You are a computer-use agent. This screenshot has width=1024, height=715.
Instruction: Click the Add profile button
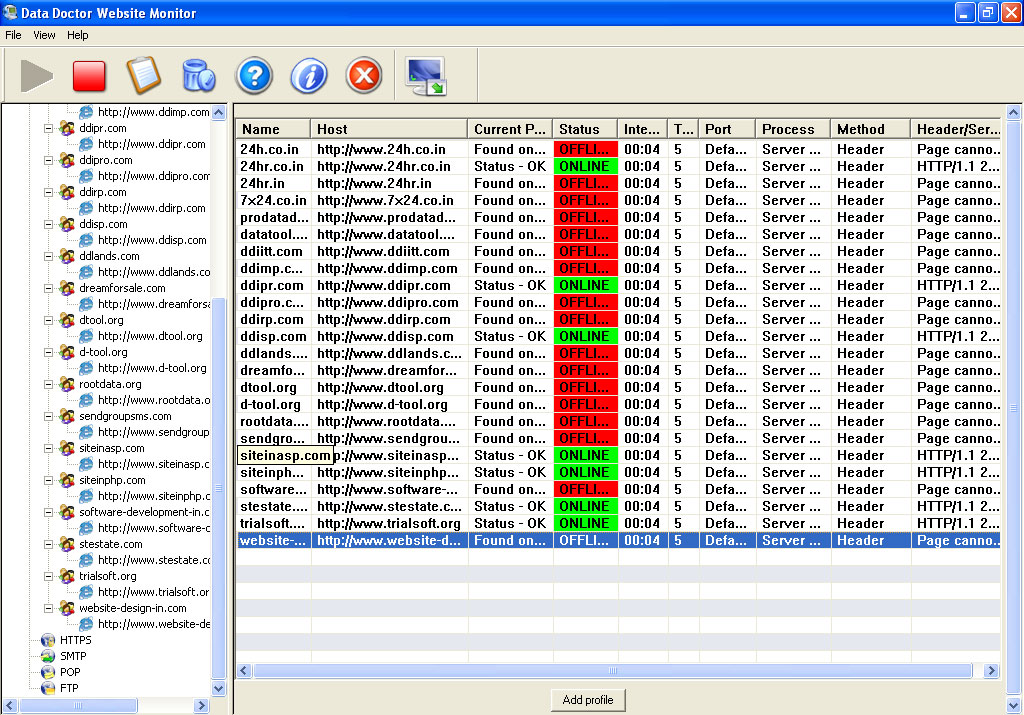pos(588,700)
